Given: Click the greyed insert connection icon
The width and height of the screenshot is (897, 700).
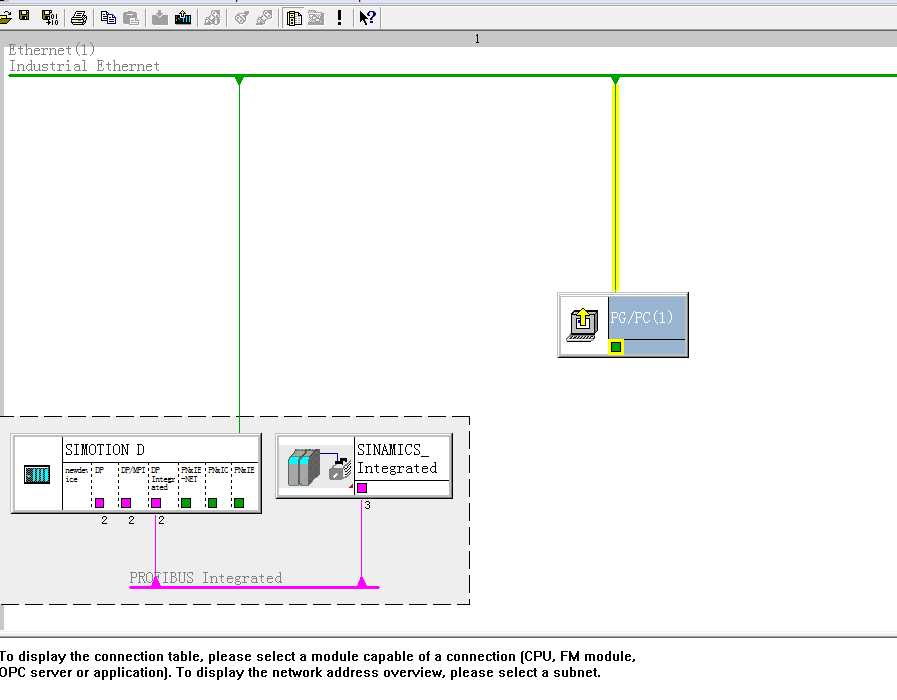Looking at the screenshot, I should [x=212, y=18].
